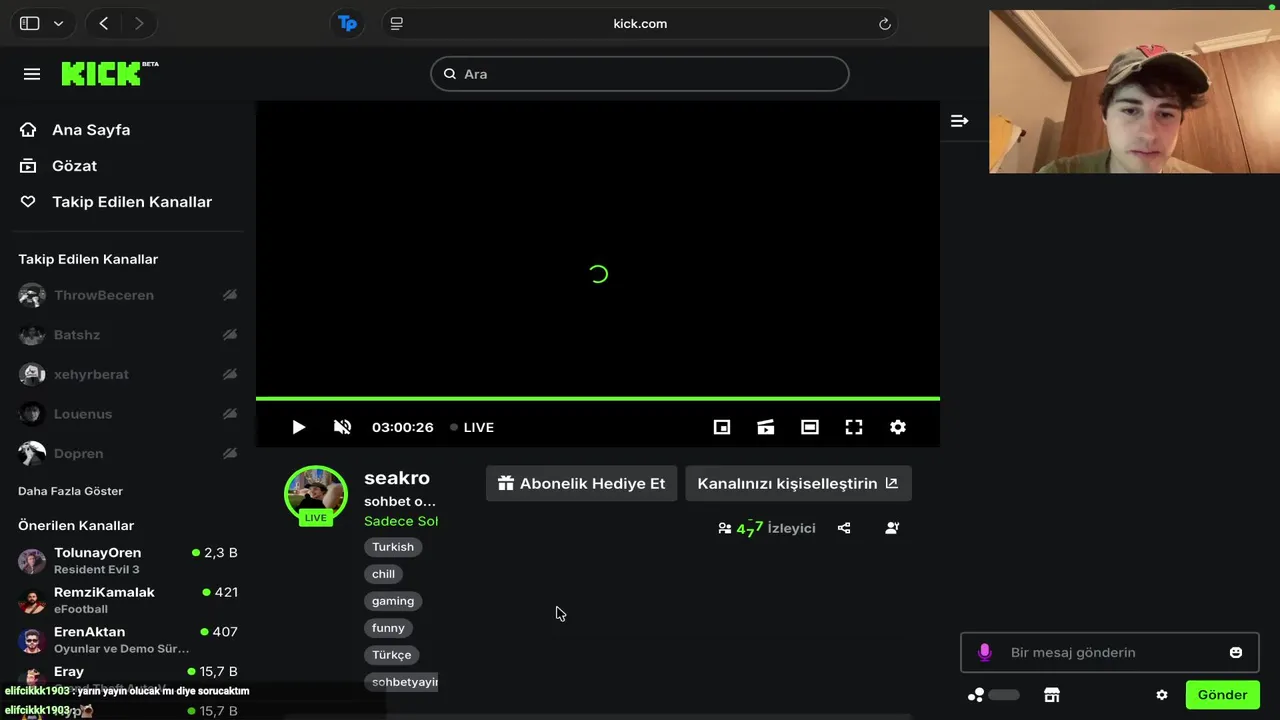This screenshot has width=1280, height=720.
Task: Cast the stream with the cast icon
Action: [x=766, y=427]
